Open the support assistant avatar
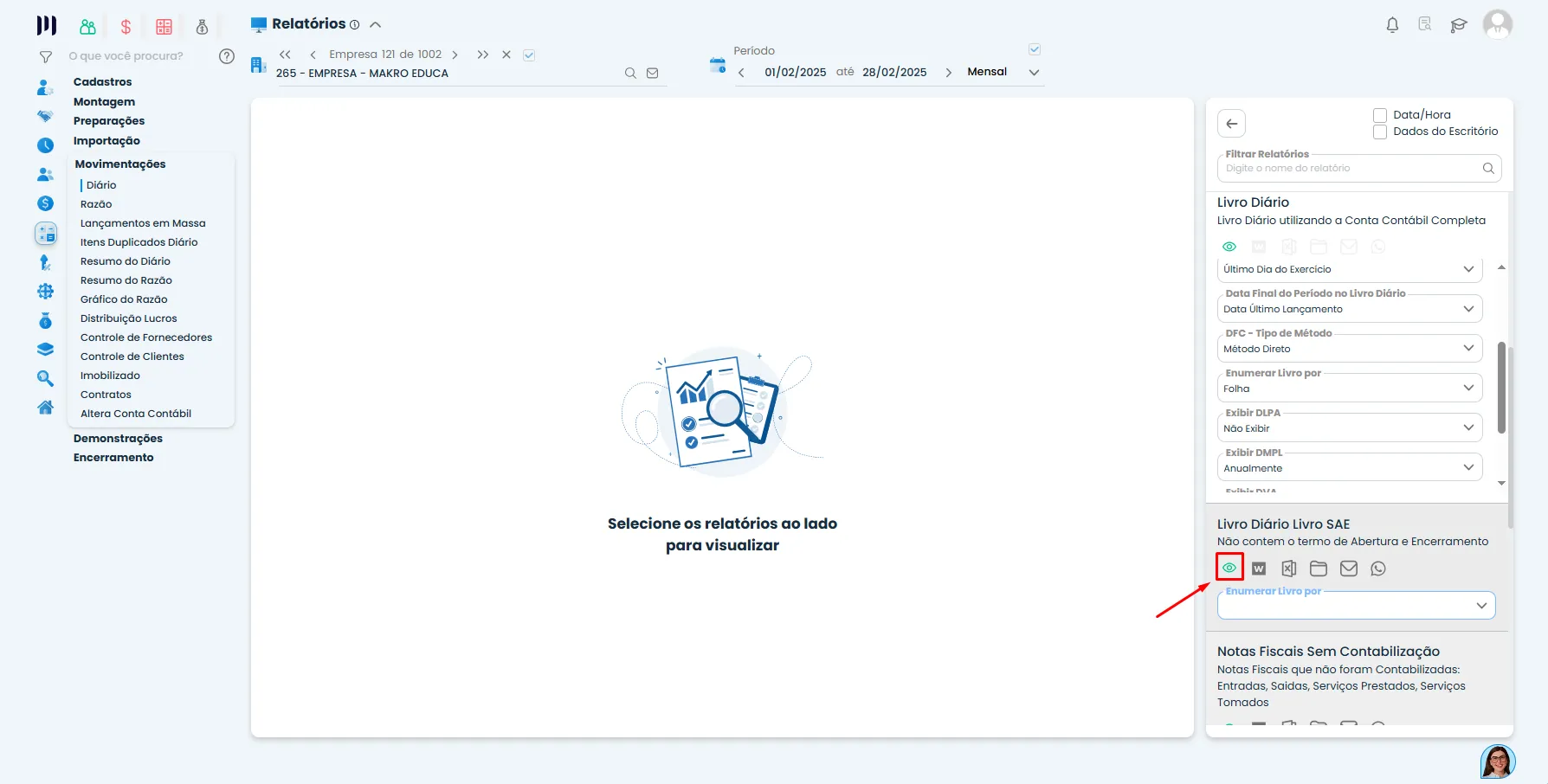This screenshot has height=784, width=1548. point(1498,762)
